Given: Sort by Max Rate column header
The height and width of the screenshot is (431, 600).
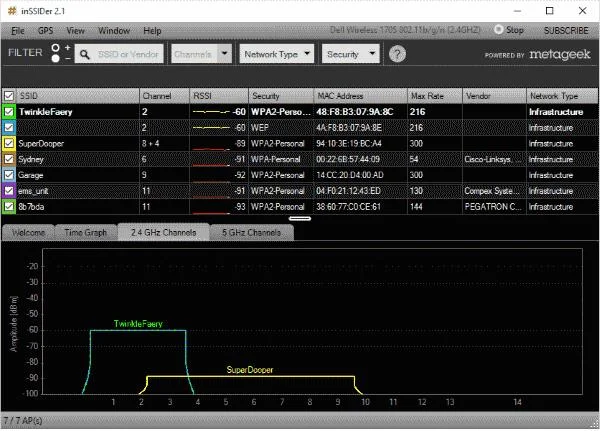Looking at the screenshot, I should pyautogui.click(x=435, y=96).
